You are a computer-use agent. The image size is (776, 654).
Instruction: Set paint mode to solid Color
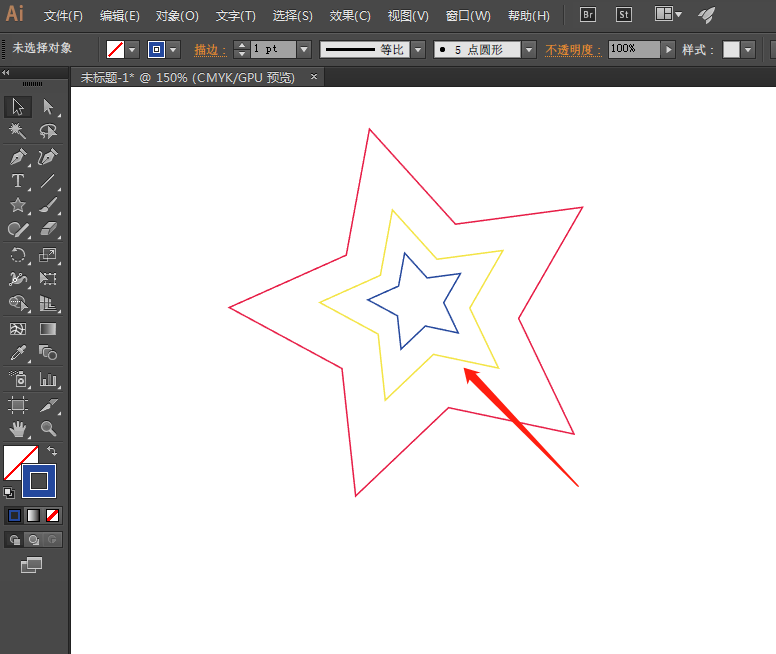(x=14, y=515)
